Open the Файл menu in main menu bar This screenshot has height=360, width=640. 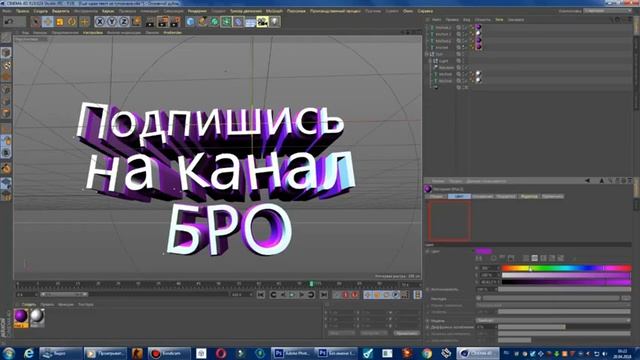point(7,11)
